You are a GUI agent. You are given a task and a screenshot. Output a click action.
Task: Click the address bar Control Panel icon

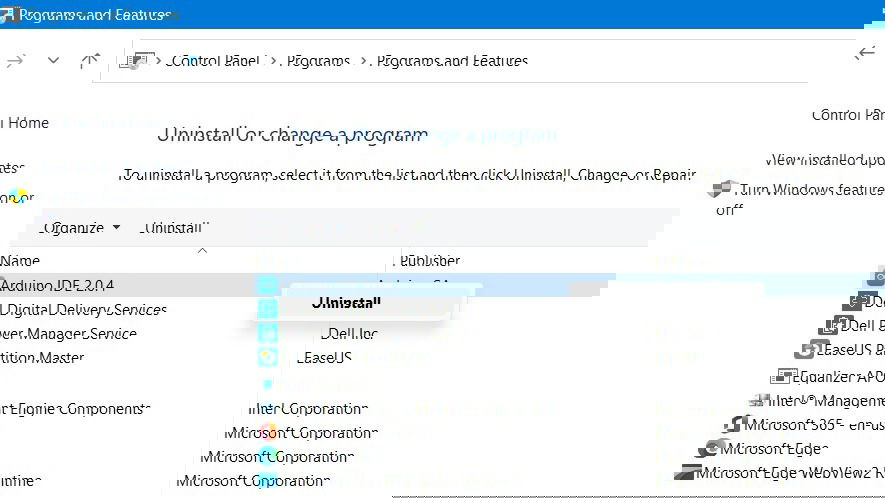pos(137,60)
